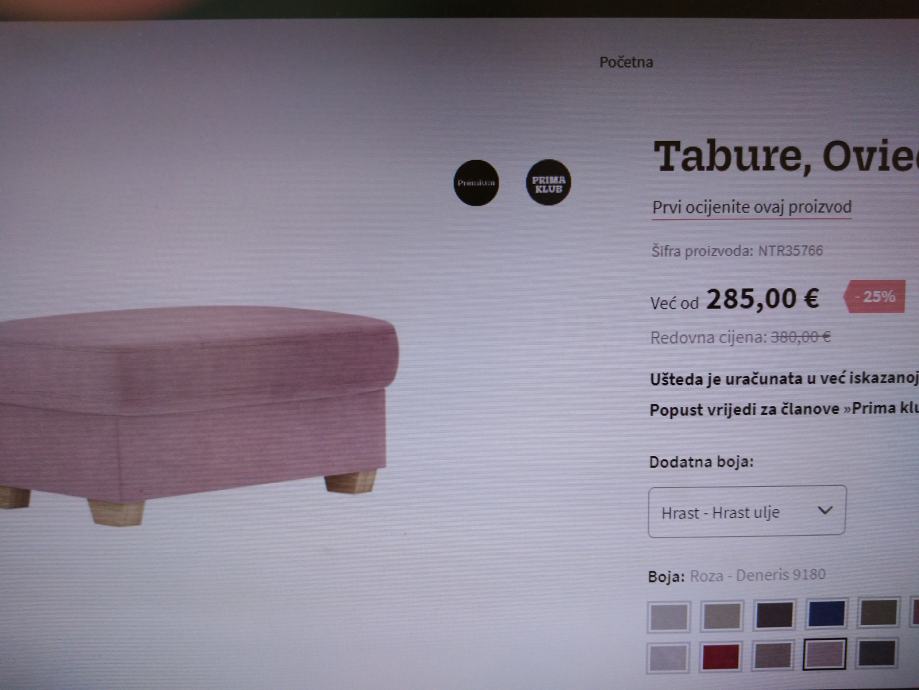Choose the blue color swatch
This screenshot has width=919, height=690.
pyautogui.click(x=826, y=614)
